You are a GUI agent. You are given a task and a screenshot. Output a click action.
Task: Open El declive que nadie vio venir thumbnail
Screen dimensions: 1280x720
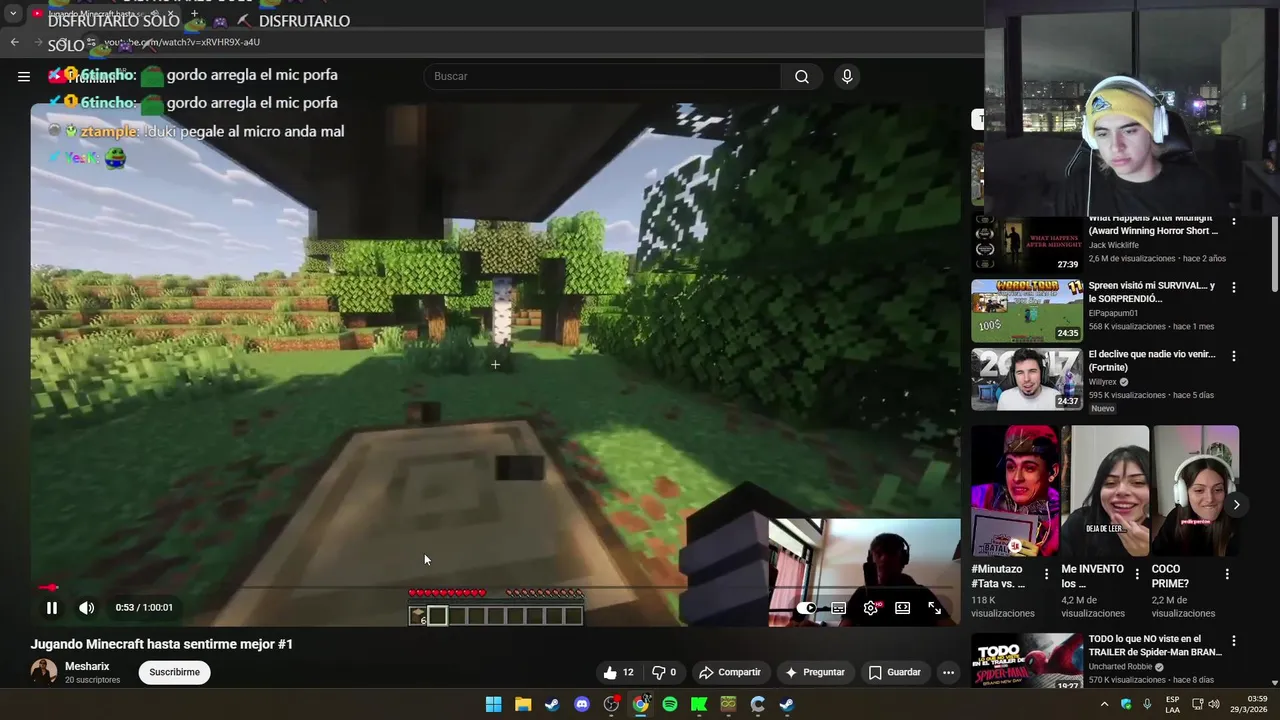pyautogui.click(x=1027, y=379)
